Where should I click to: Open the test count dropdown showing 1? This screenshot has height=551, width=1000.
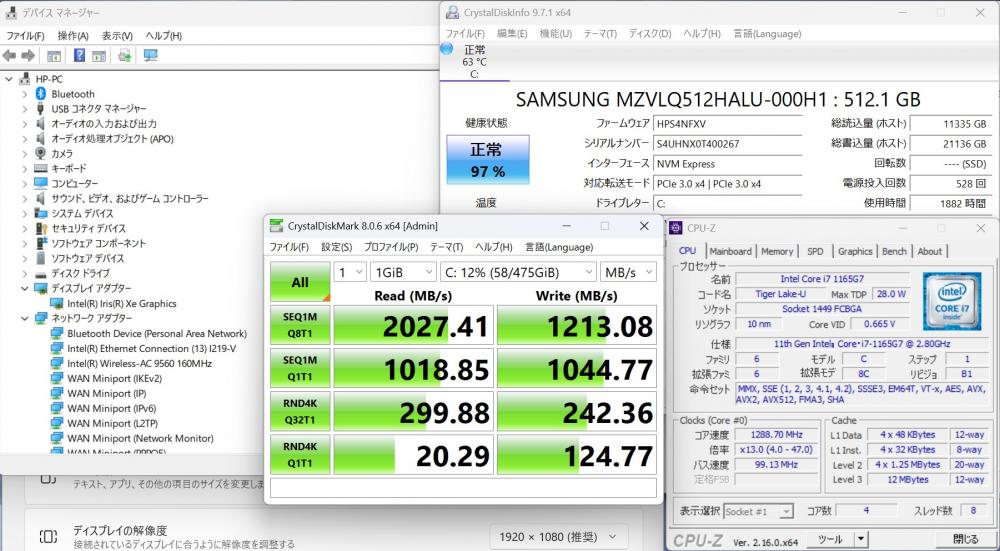(350, 272)
